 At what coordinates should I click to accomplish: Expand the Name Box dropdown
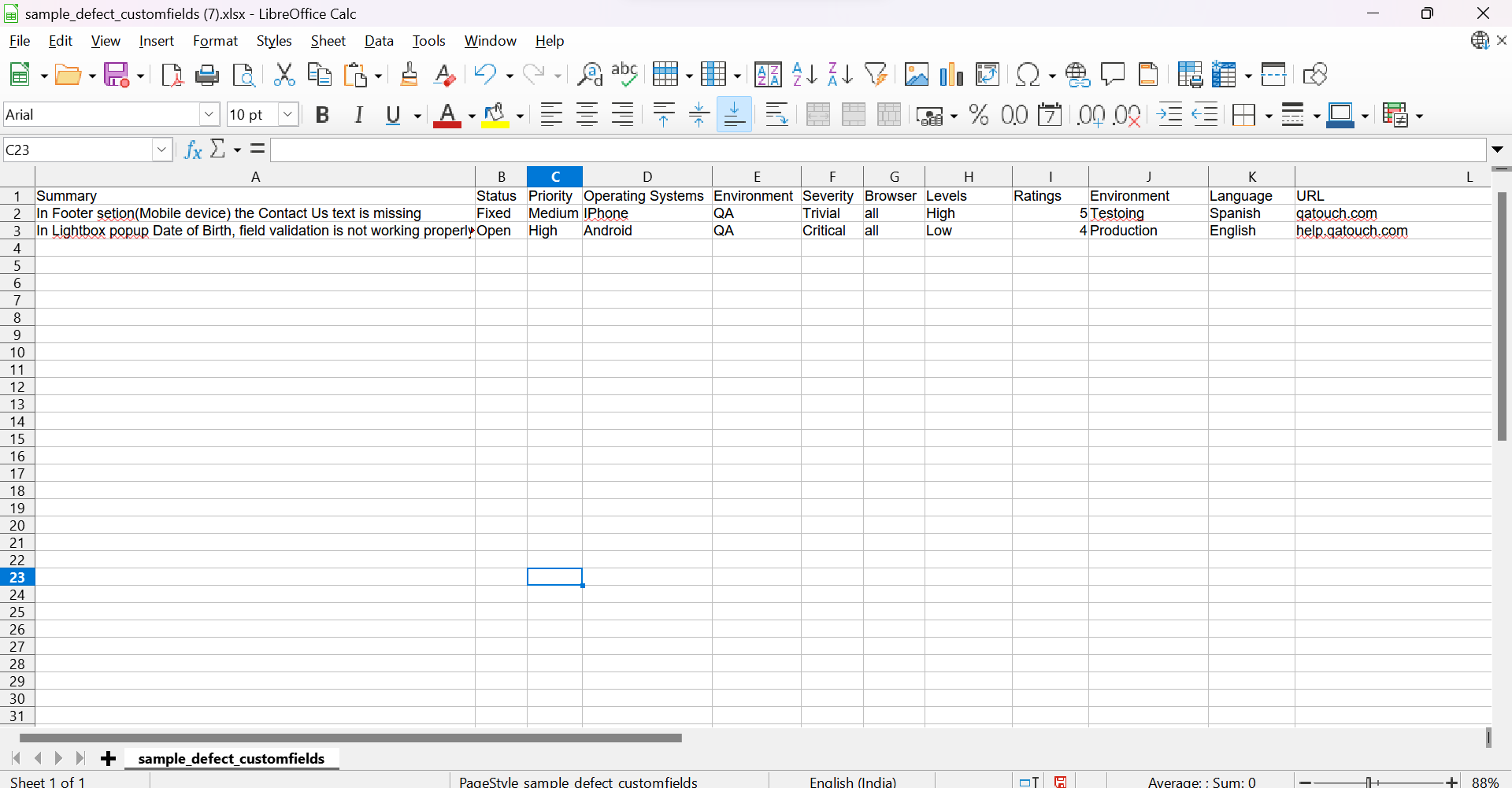(x=162, y=150)
